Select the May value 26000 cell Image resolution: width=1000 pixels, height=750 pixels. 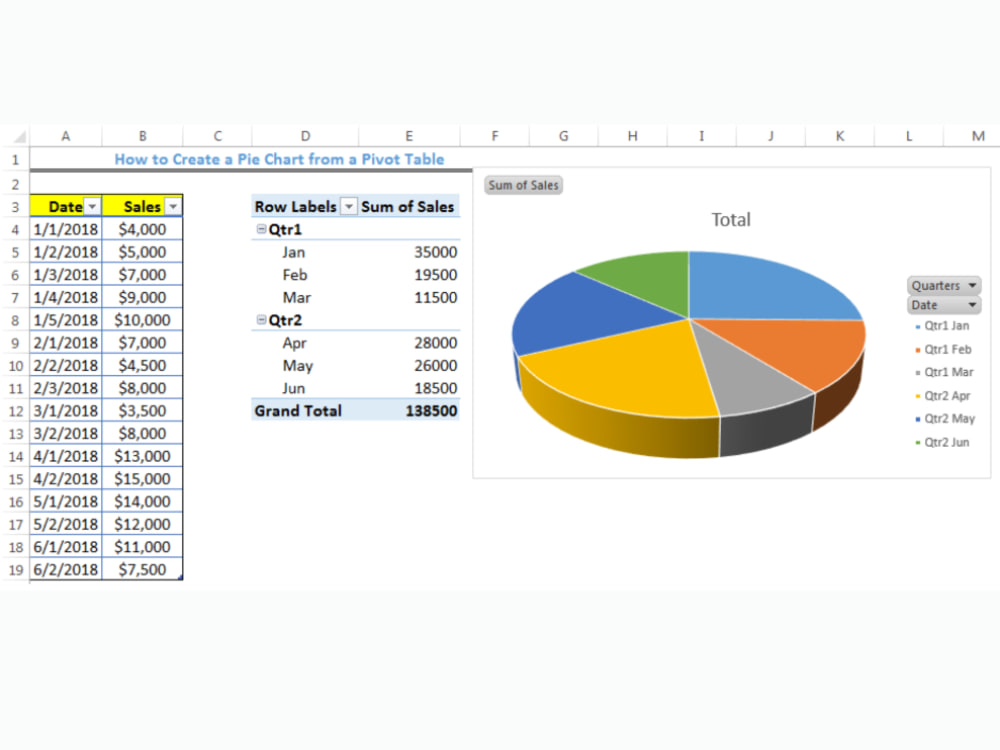[x=409, y=365]
